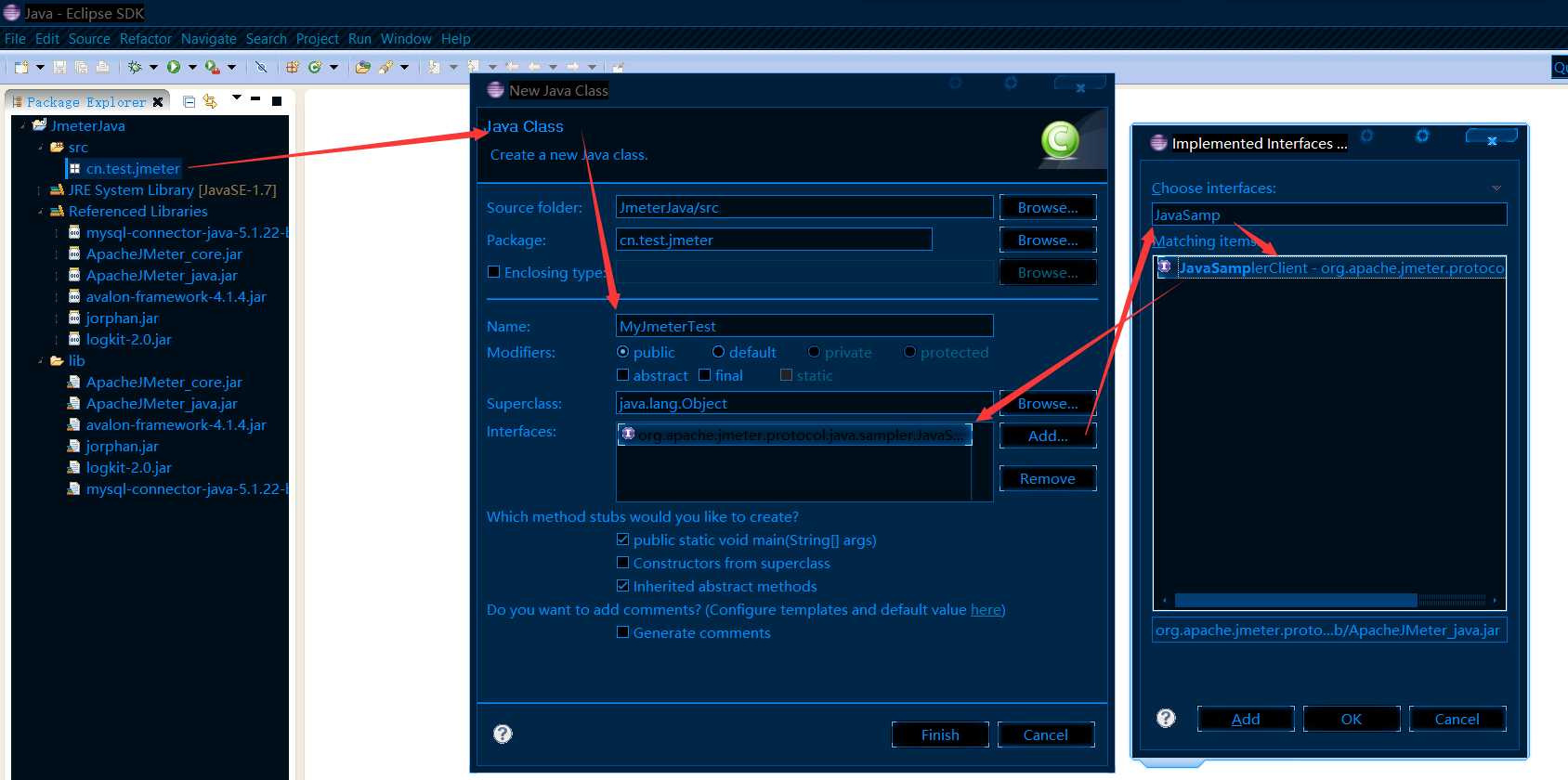
Task: Uncheck Inherited abstract methods option
Action: tap(623, 586)
